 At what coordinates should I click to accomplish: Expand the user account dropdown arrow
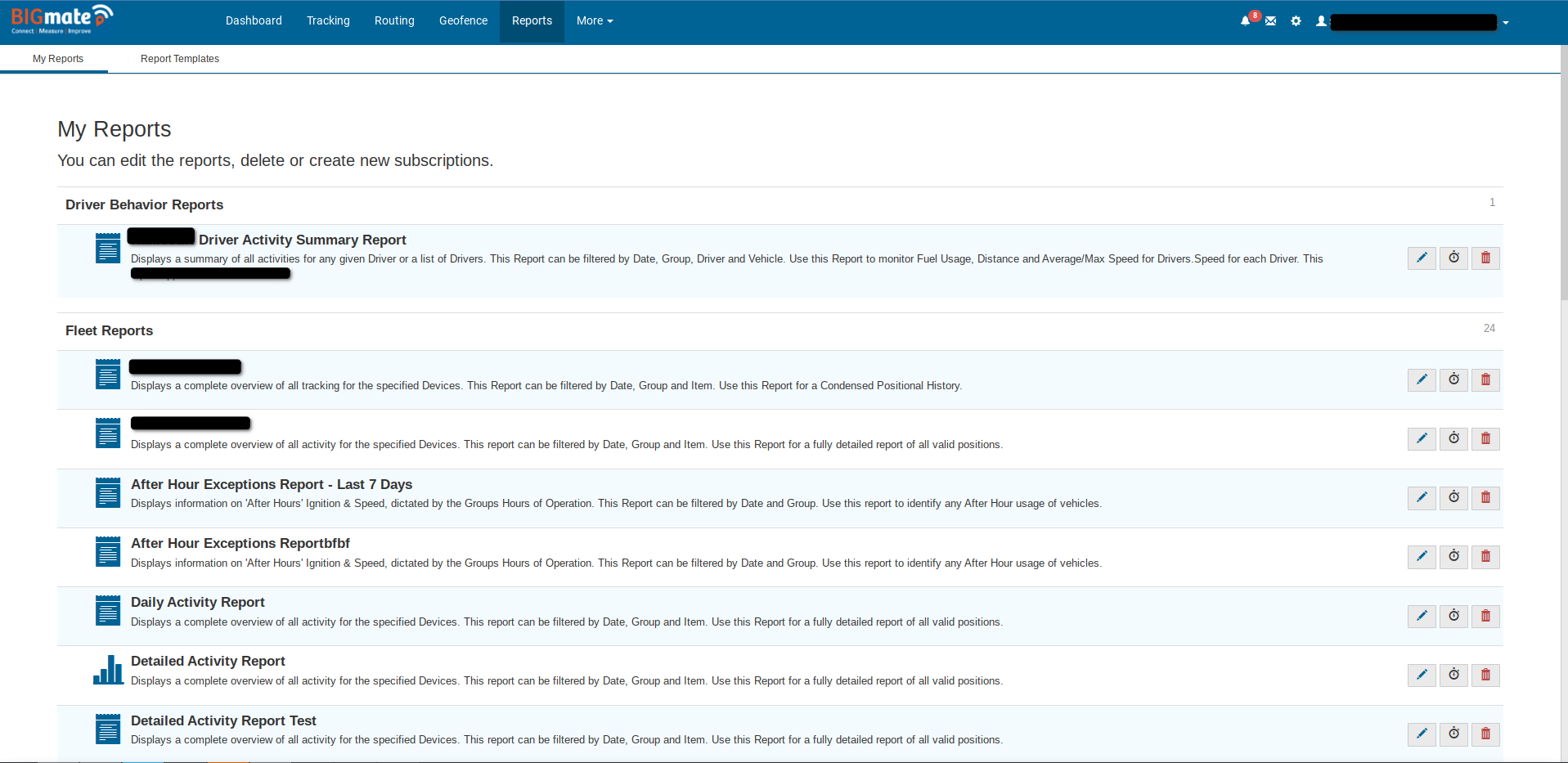(x=1506, y=23)
